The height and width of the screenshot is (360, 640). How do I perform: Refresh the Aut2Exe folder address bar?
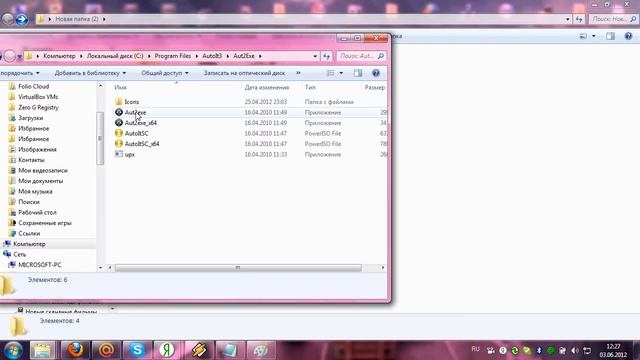(x=327, y=56)
